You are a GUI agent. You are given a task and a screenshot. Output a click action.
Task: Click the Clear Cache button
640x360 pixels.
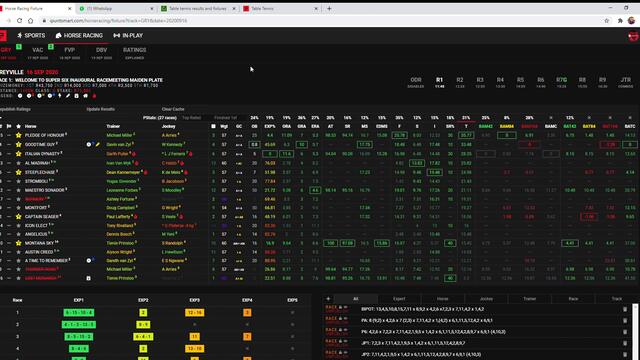click(173, 109)
